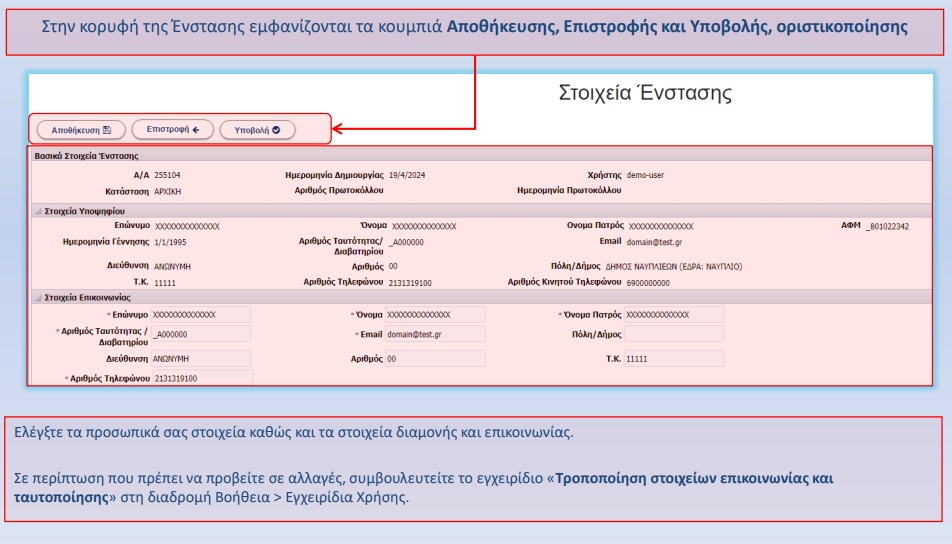Focus the Επώνυμο contact input field
952x544 pixels.
(x=200, y=314)
